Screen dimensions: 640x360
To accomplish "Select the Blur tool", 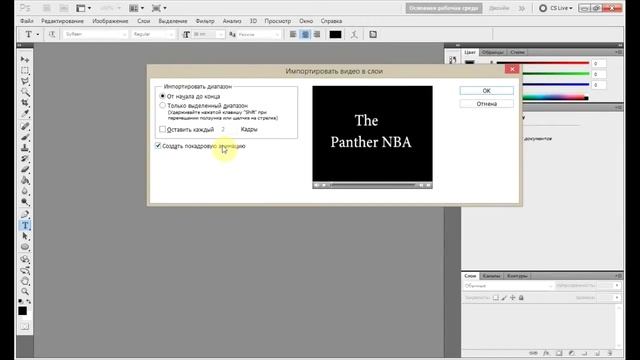I will point(25,191).
